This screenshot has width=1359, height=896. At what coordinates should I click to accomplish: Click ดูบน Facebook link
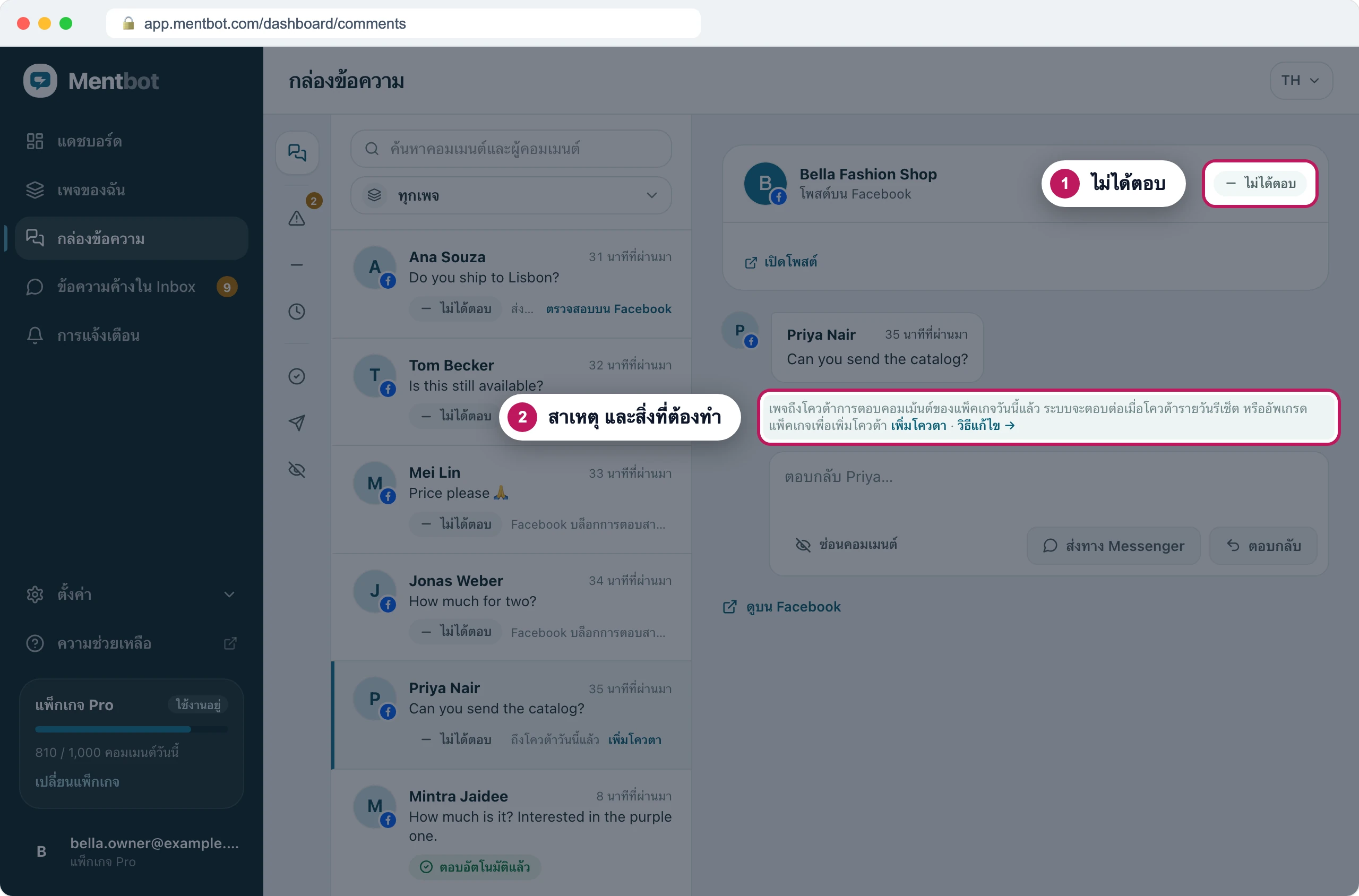[782, 607]
